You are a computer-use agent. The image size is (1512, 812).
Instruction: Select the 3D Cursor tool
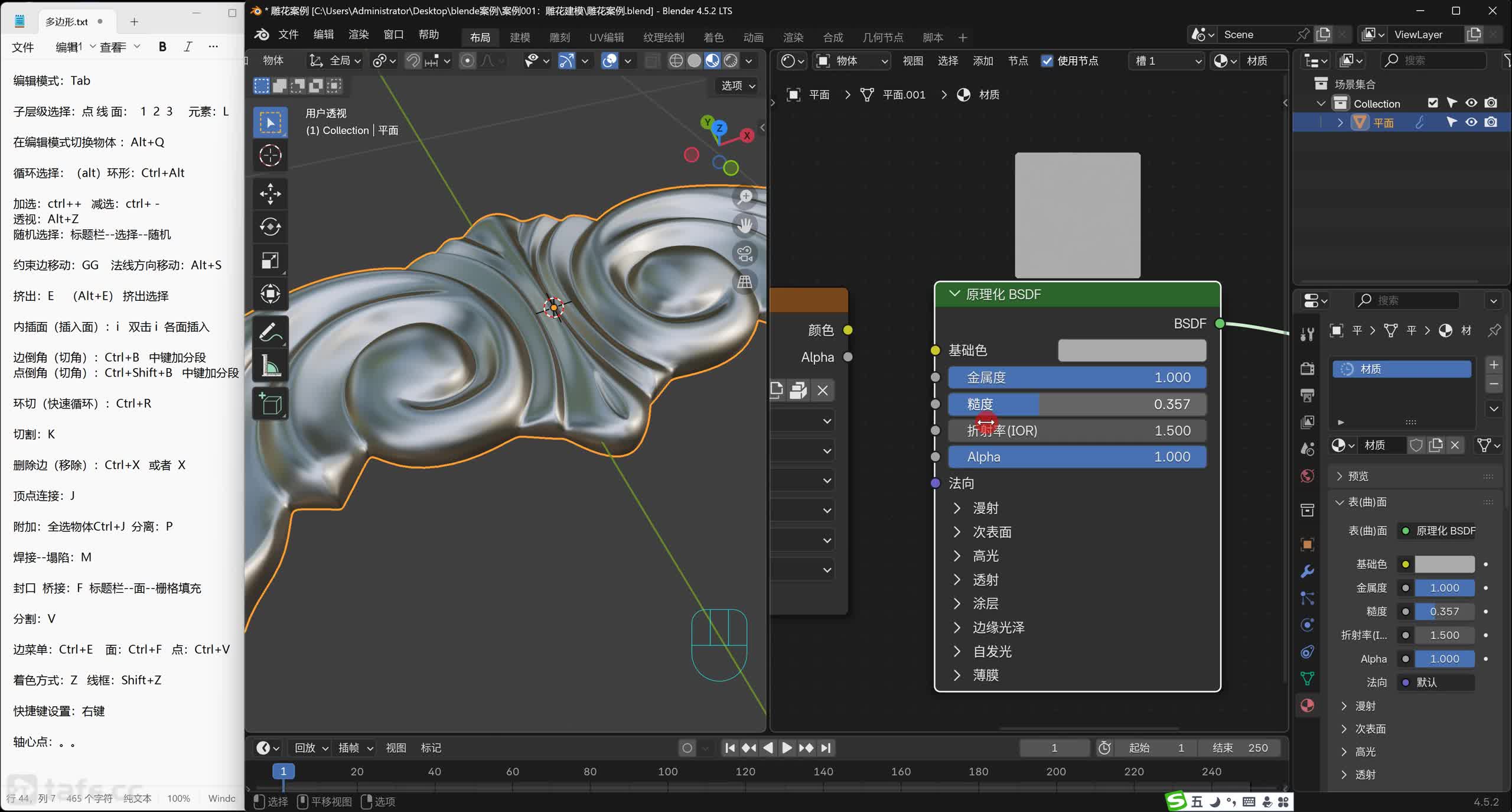click(271, 155)
